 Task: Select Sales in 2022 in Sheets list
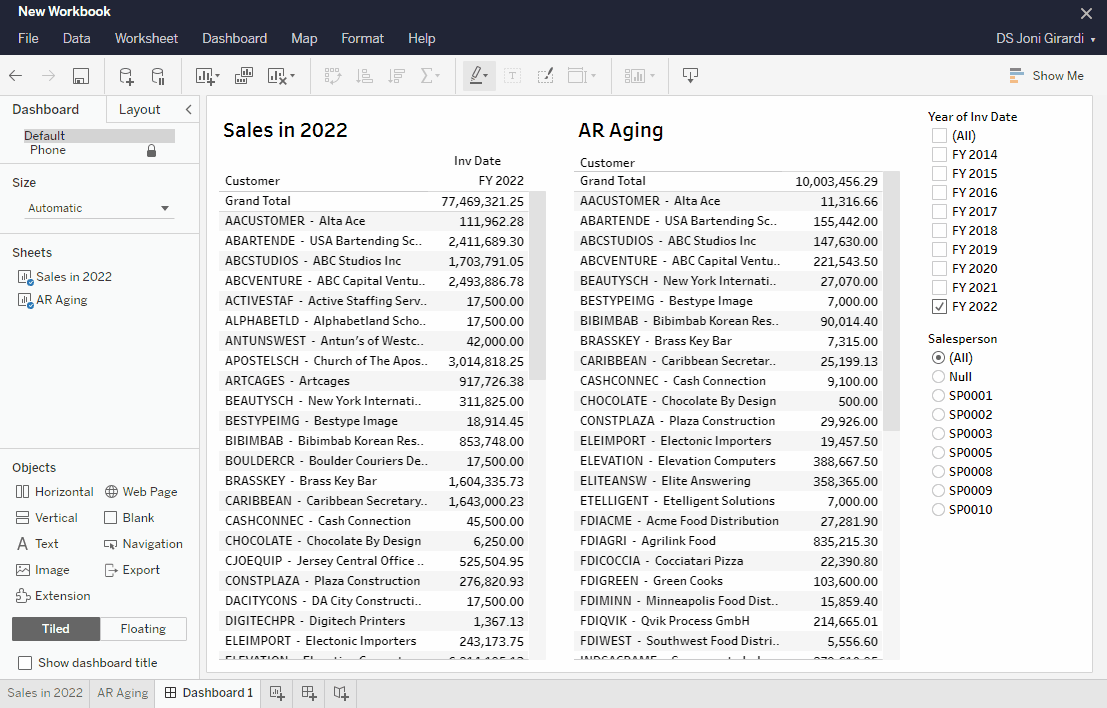click(73, 277)
